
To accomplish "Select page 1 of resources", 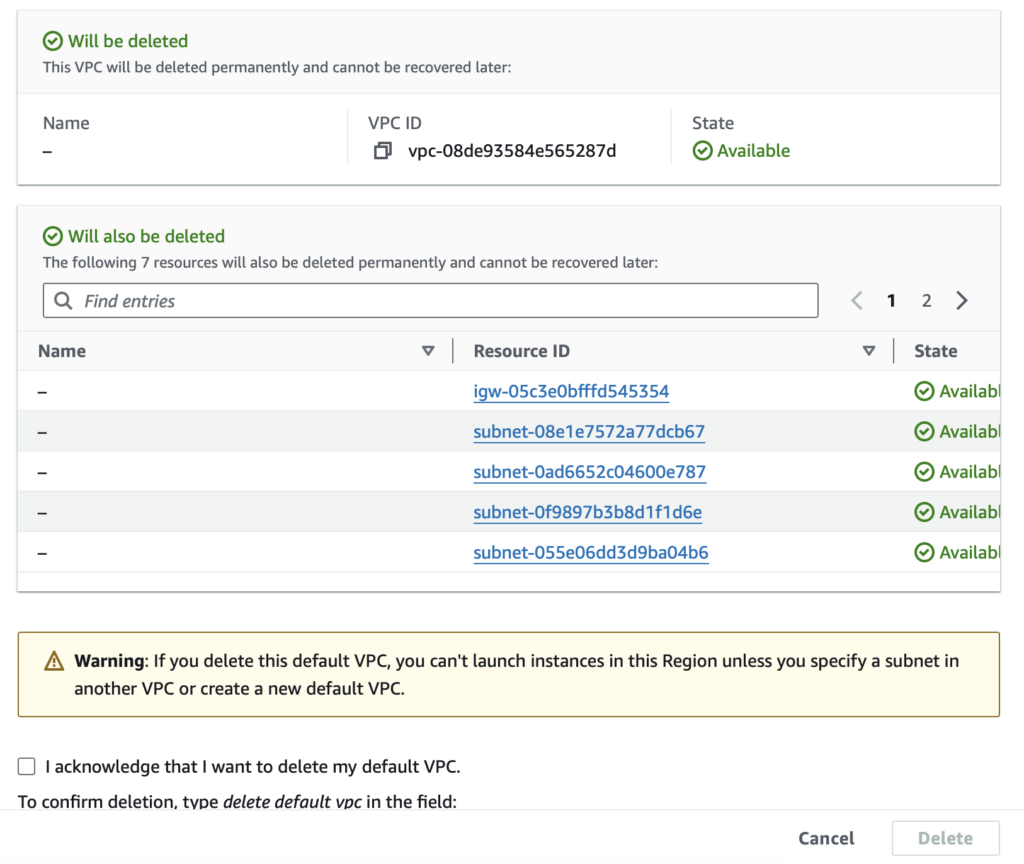I will pos(891,300).
